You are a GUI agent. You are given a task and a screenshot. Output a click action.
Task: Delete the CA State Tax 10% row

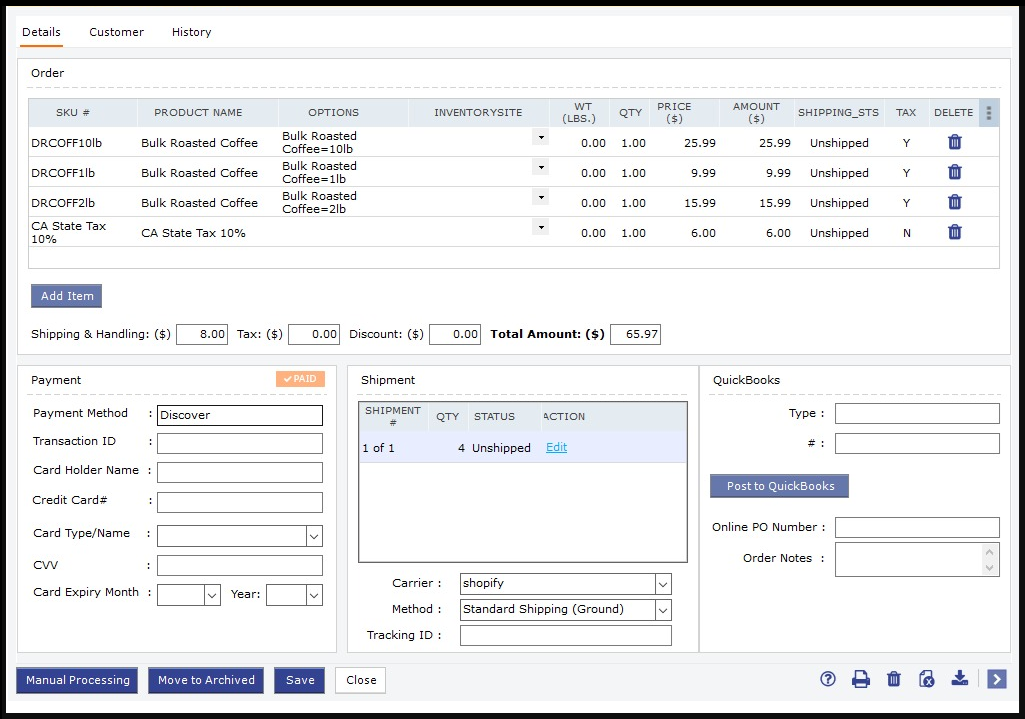point(954,232)
